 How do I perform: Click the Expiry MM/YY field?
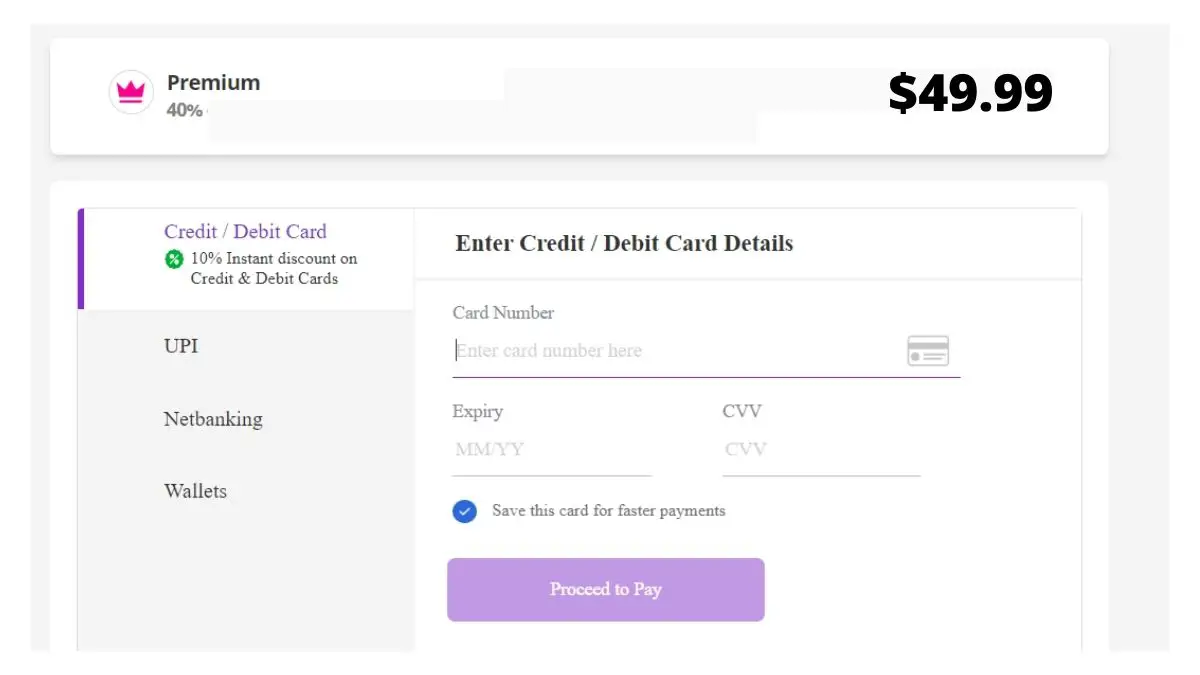(x=552, y=449)
